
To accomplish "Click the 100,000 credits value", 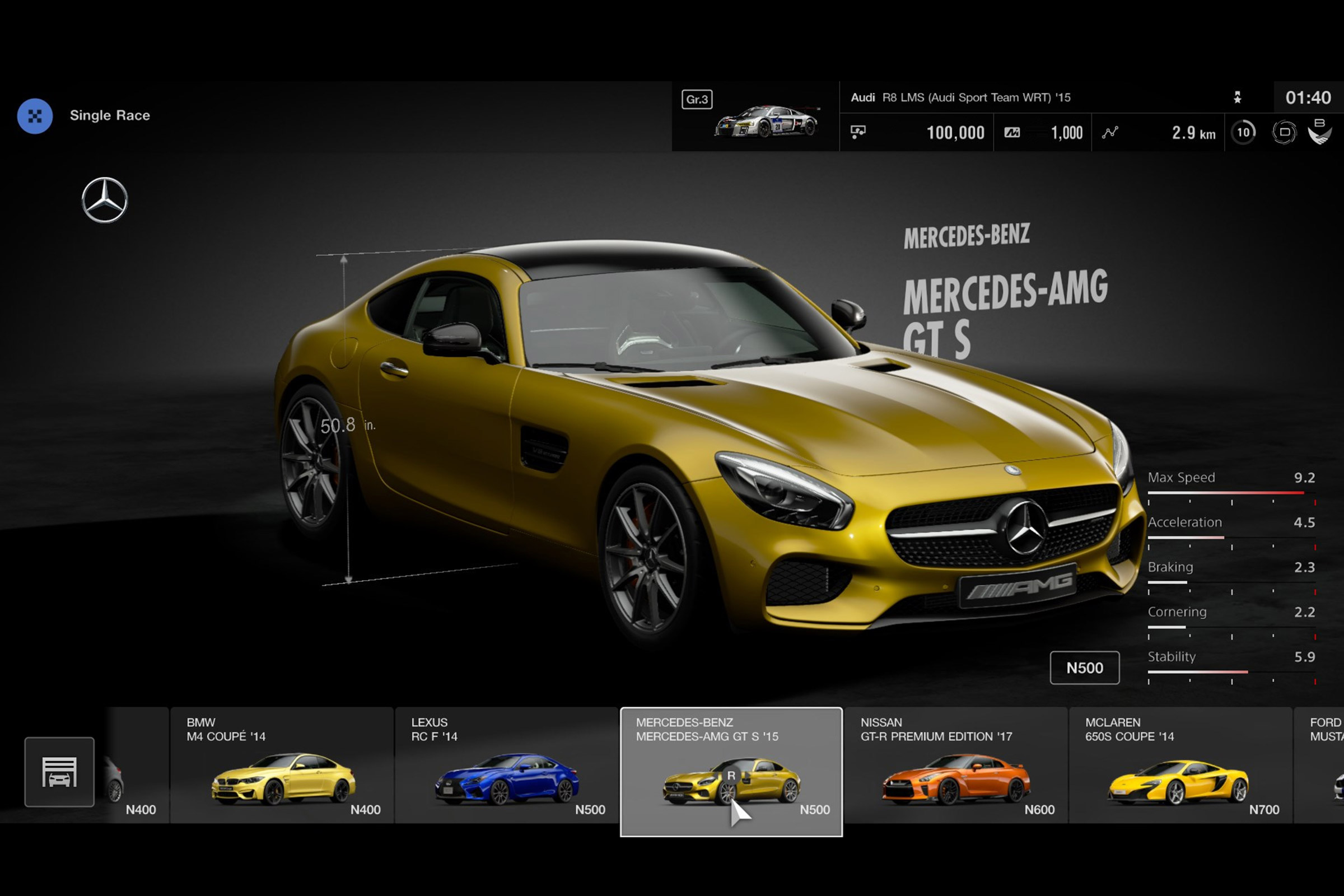I will (955, 133).
